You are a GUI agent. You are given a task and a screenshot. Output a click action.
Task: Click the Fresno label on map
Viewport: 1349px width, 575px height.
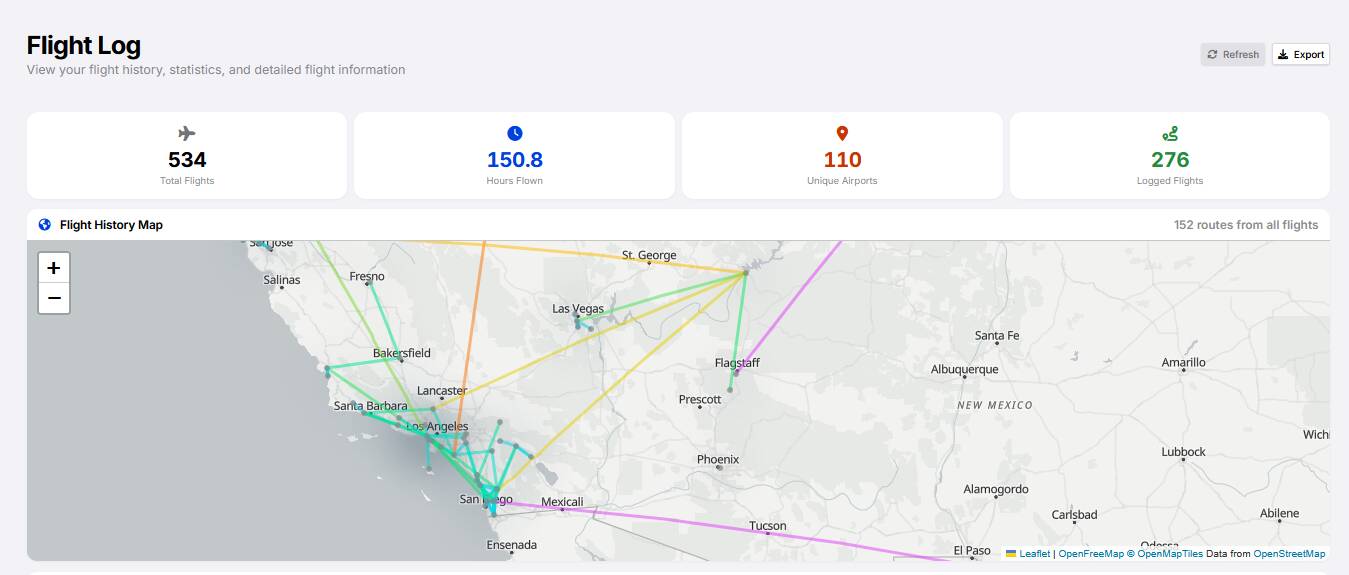click(x=367, y=276)
